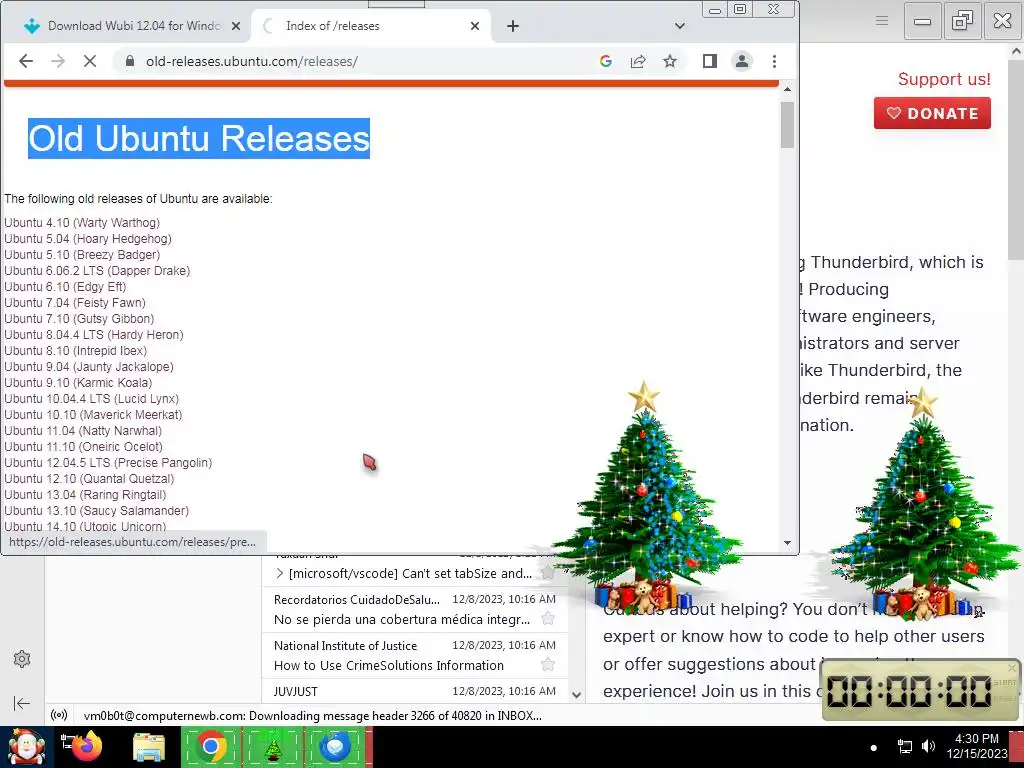1024x768 pixels.
Task: Open Ubuntu 11.04 (Natty Narwhal) link
Action: point(83,431)
